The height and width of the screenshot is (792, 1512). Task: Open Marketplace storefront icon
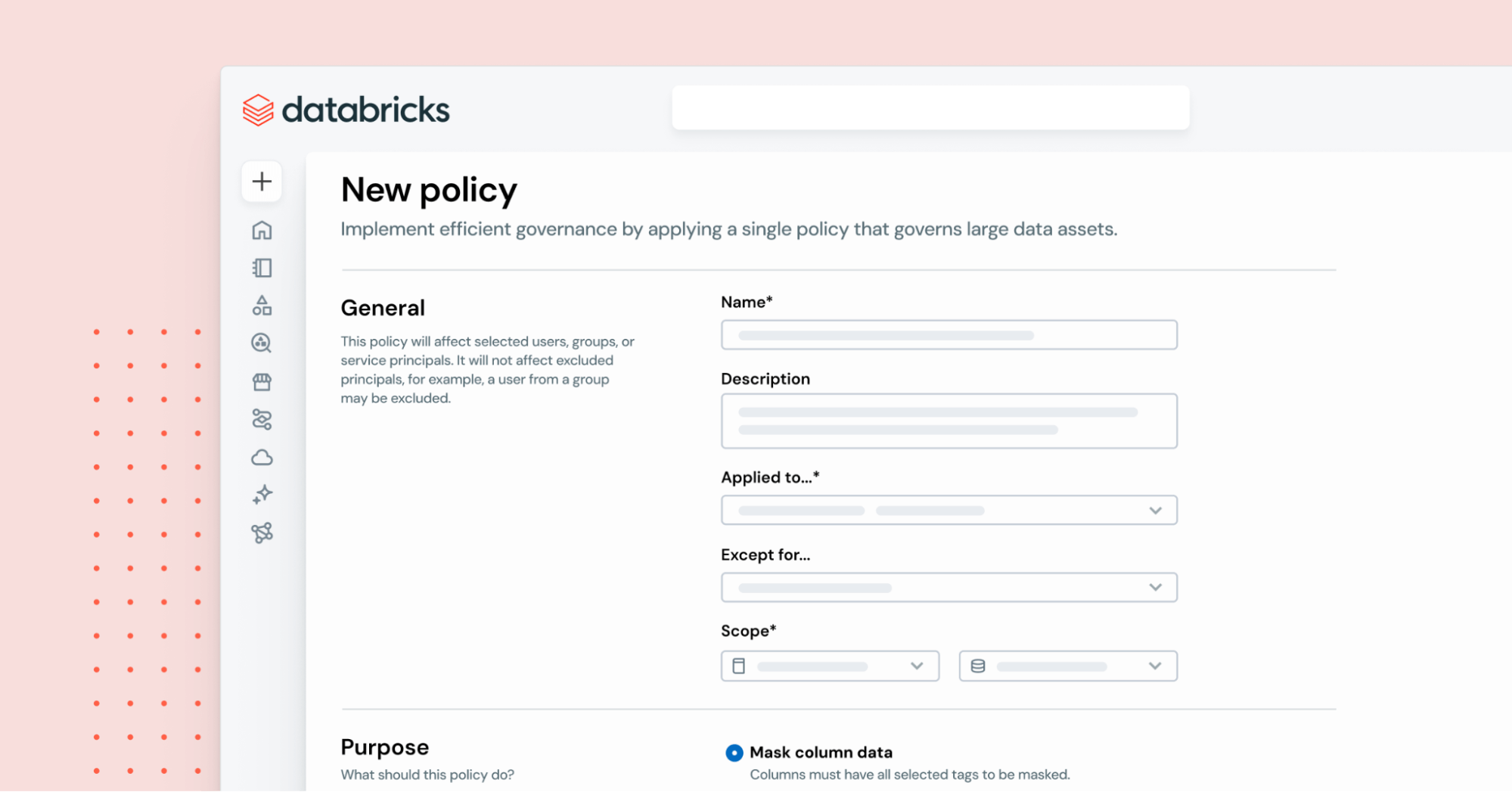coord(262,382)
